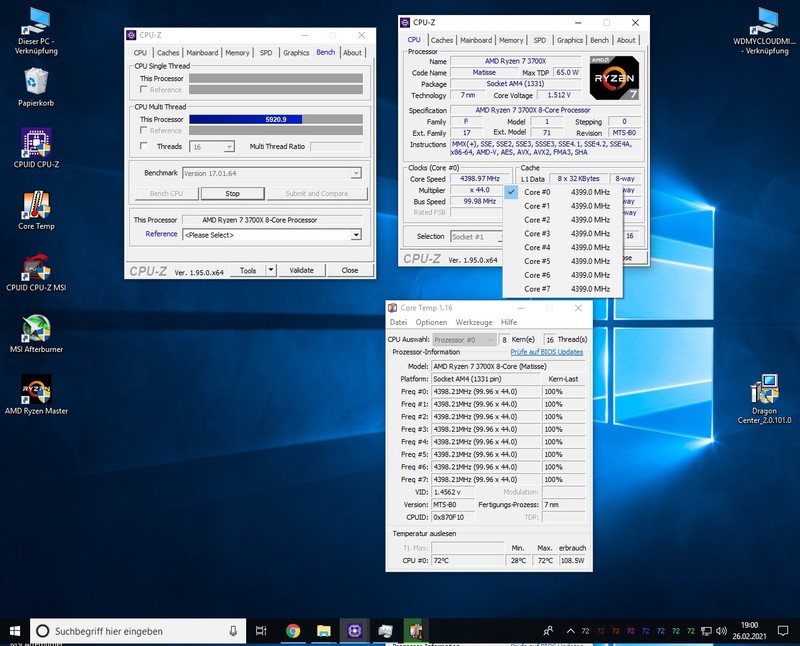800x646 pixels.
Task: Open the Windows Start menu
Action: coord(15,631)
